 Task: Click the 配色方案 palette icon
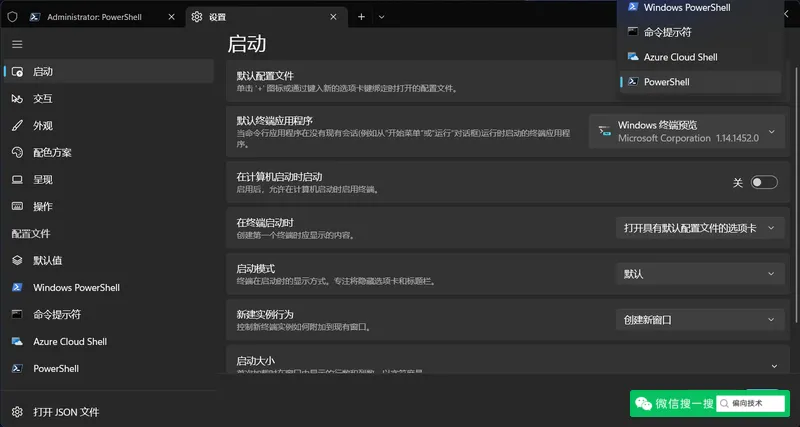tap(17, 153)
